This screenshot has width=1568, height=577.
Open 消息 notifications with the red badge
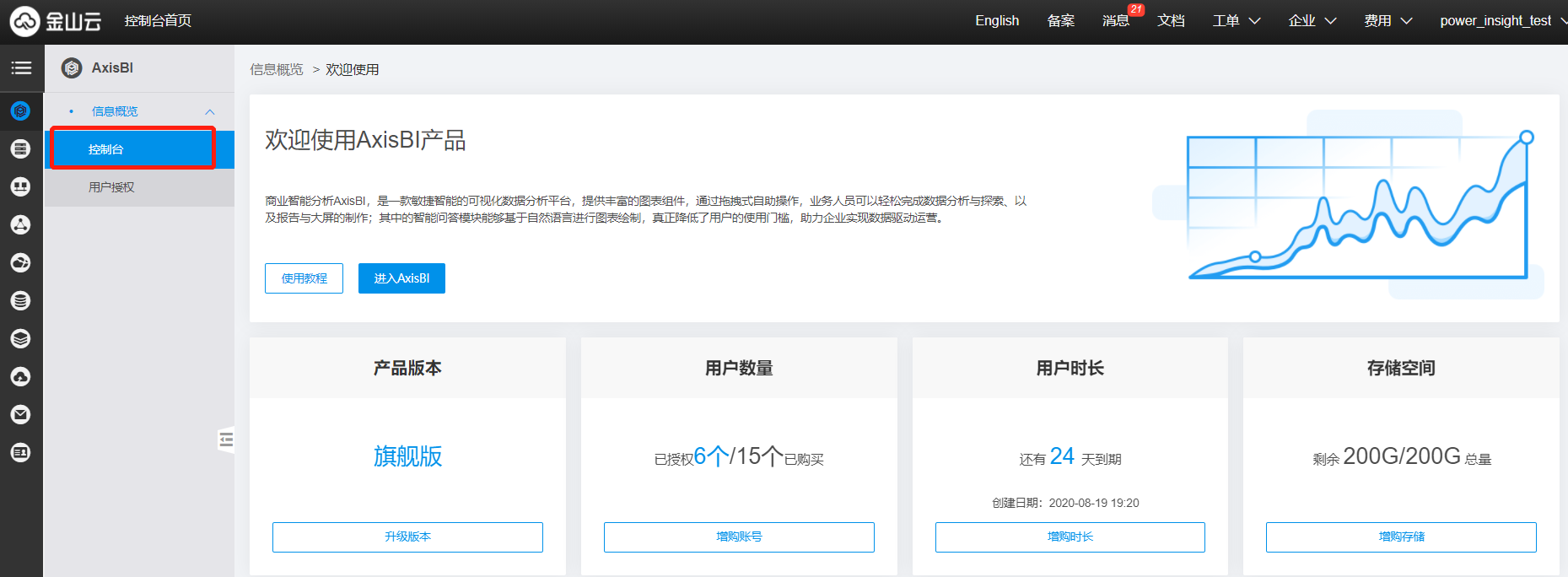1116,21
